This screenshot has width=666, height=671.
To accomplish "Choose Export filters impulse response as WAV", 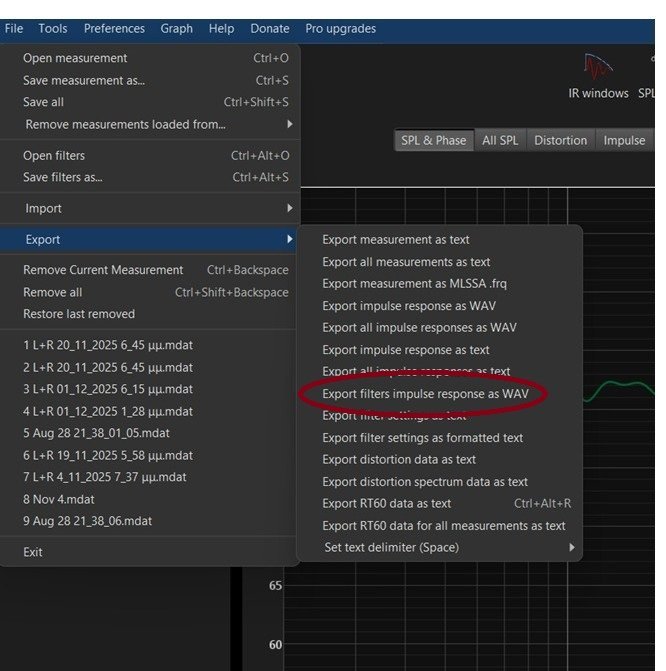I will [425, 394].
